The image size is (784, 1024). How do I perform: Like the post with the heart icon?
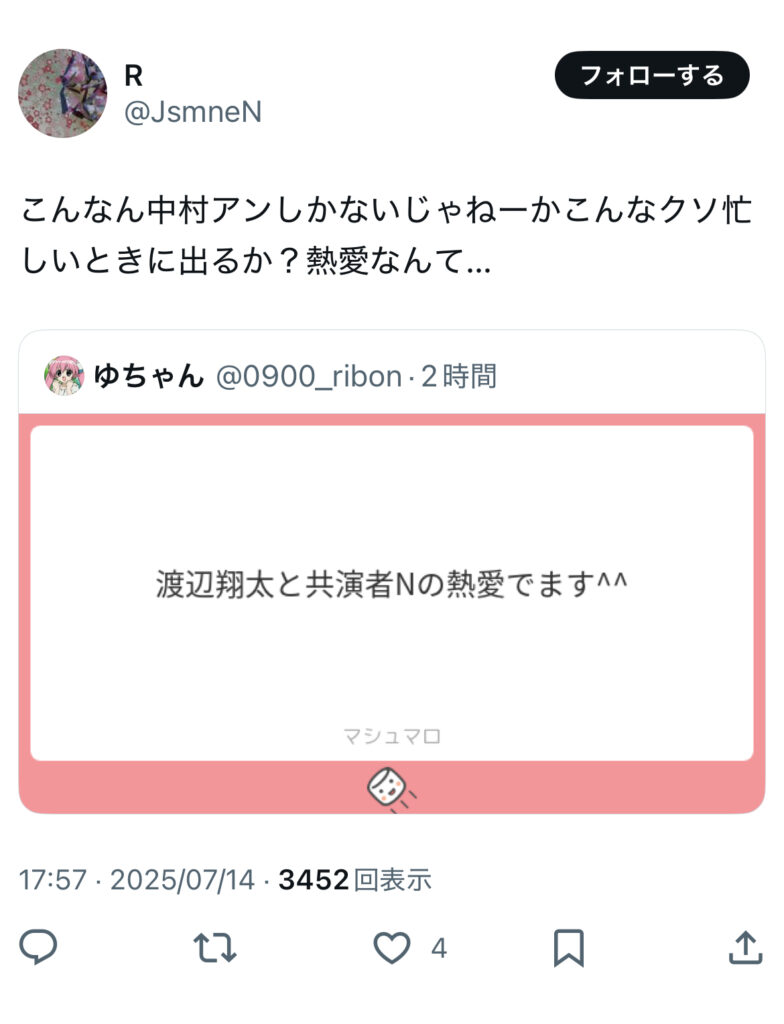(391, 948)
